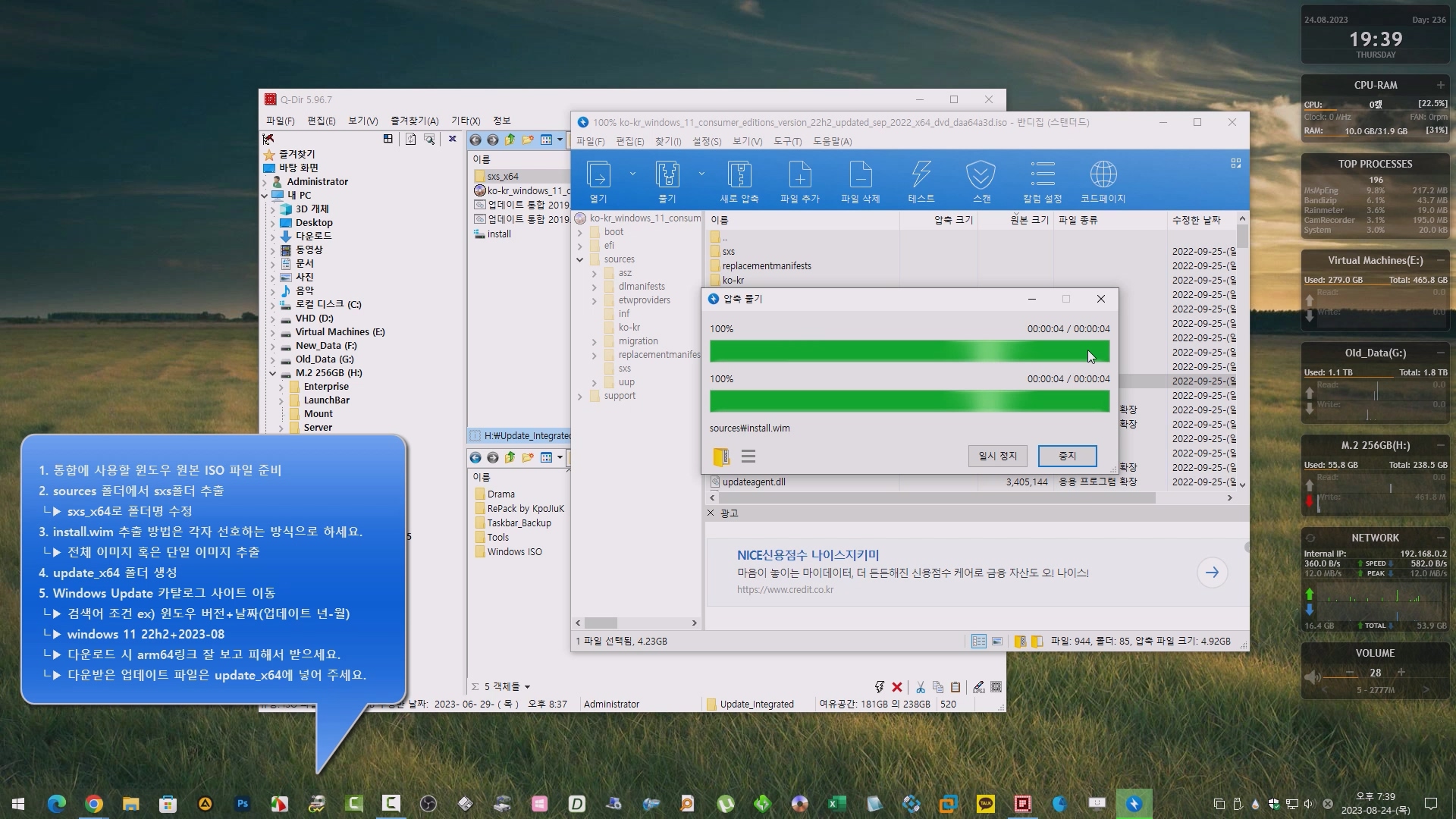Go up one folder in Q-Dir top pane

click(510, 140)
